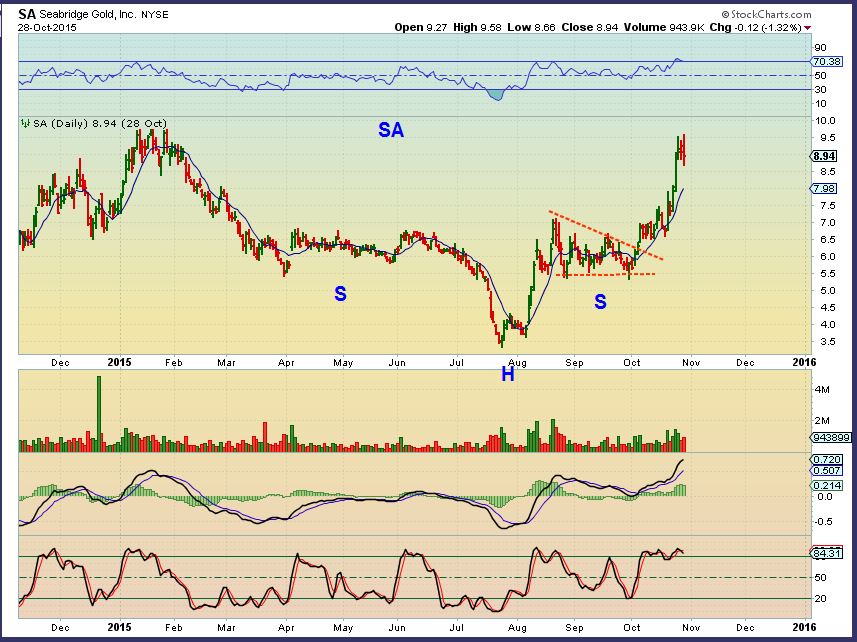Click the MACD value label '0.720'
This screenshot has width=857, height=642.
click(826, 460)
